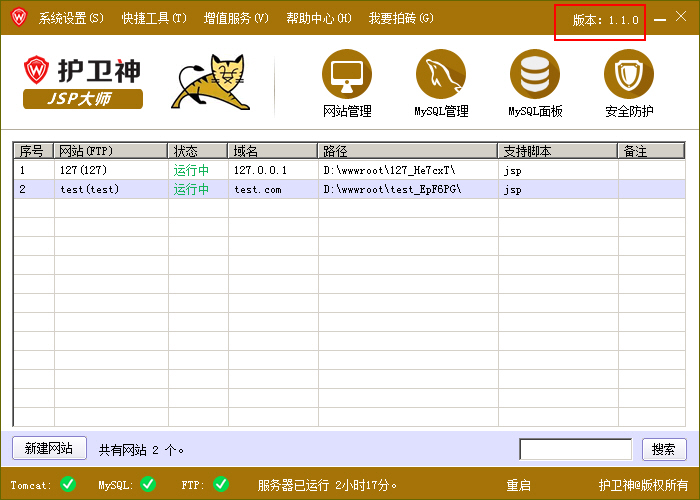700x500 pixels.
Task: Sort by the 路径 column header
Action: tap(408, 151)
